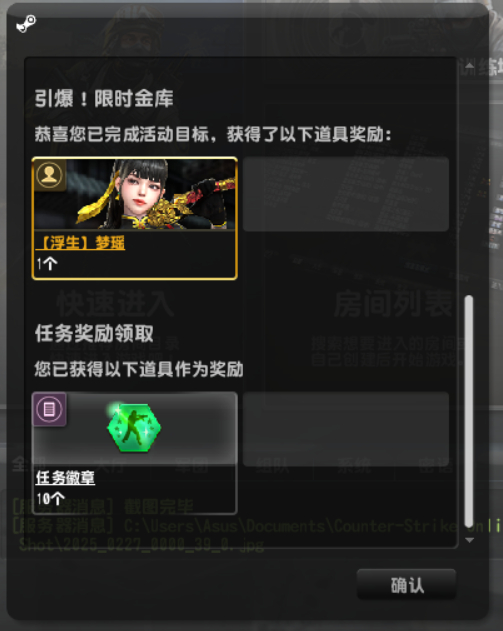Select the dimmed 军团 chat tab
This screenshot has width=503, height=631.
tap(191, 466)
